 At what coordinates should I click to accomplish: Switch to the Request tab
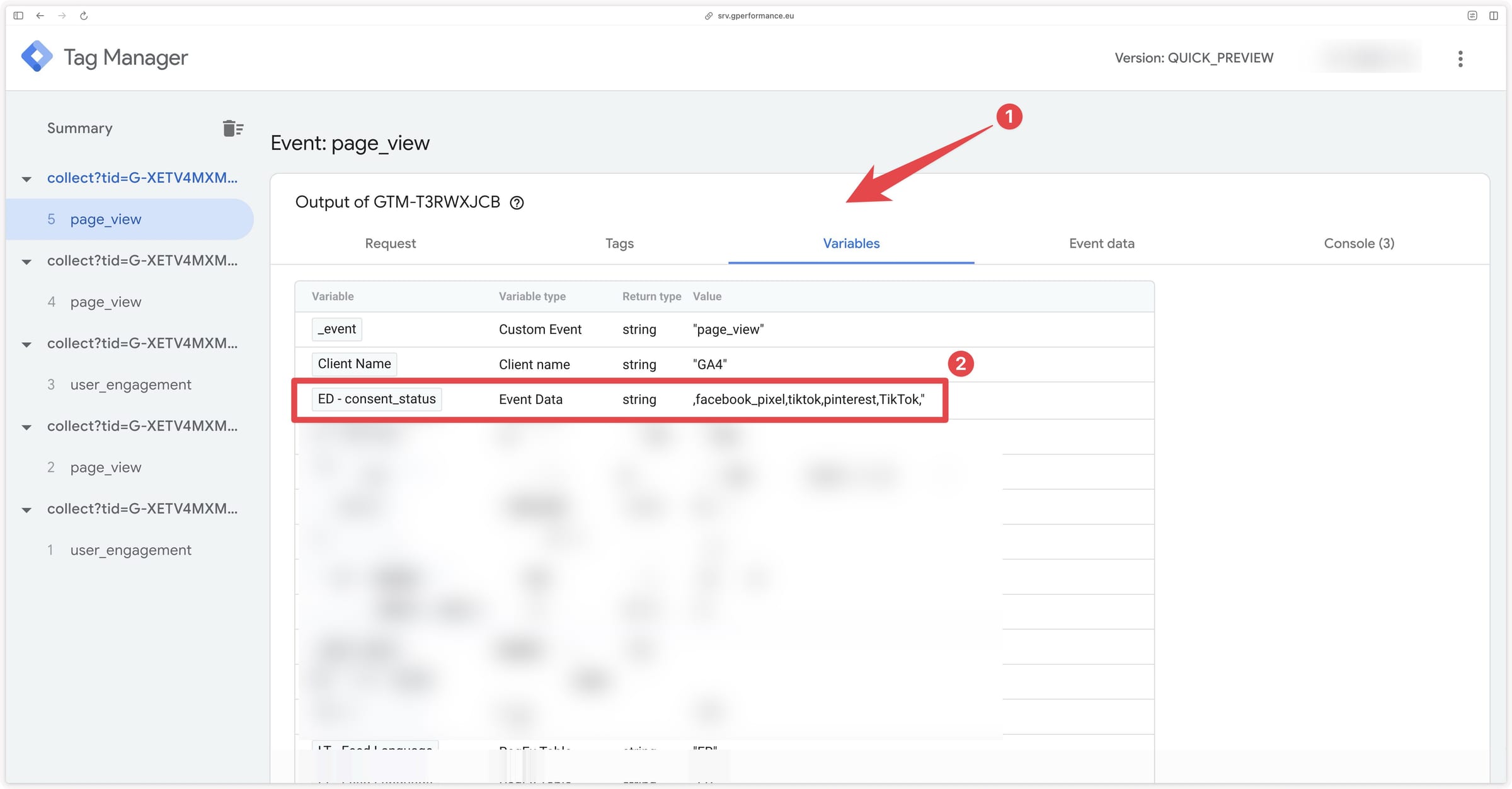point(390,243)
